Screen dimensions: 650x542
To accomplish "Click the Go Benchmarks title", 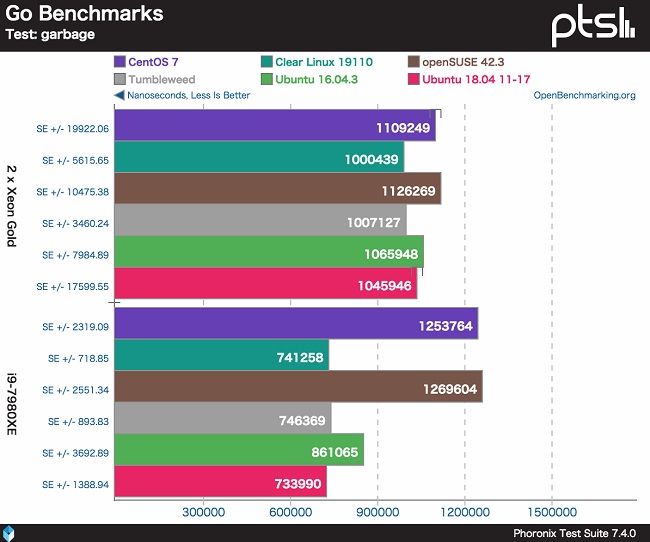I will coord(85,14).
